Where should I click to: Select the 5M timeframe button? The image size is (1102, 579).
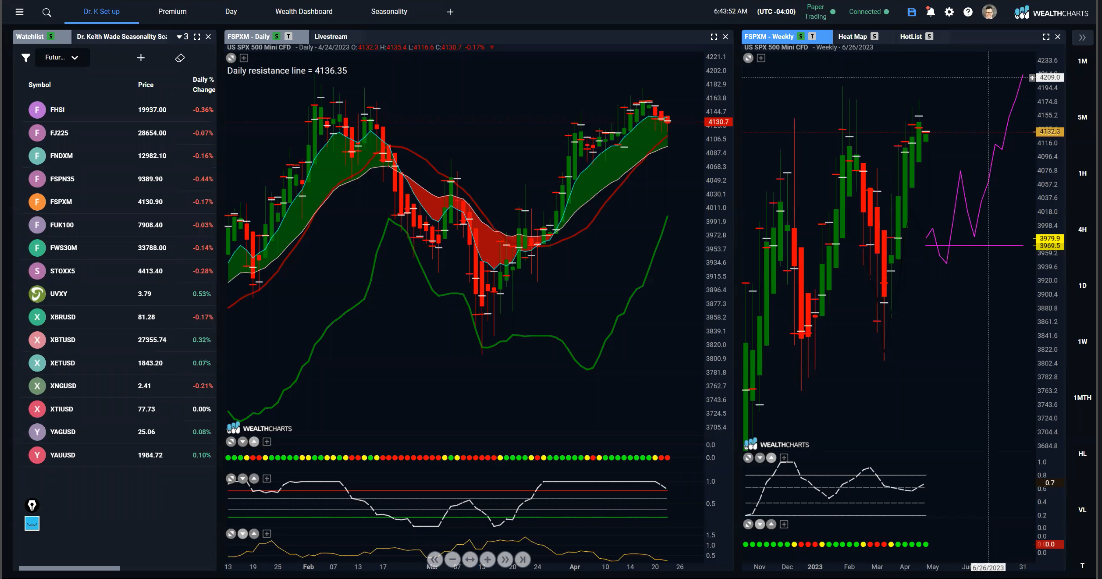1082,117
